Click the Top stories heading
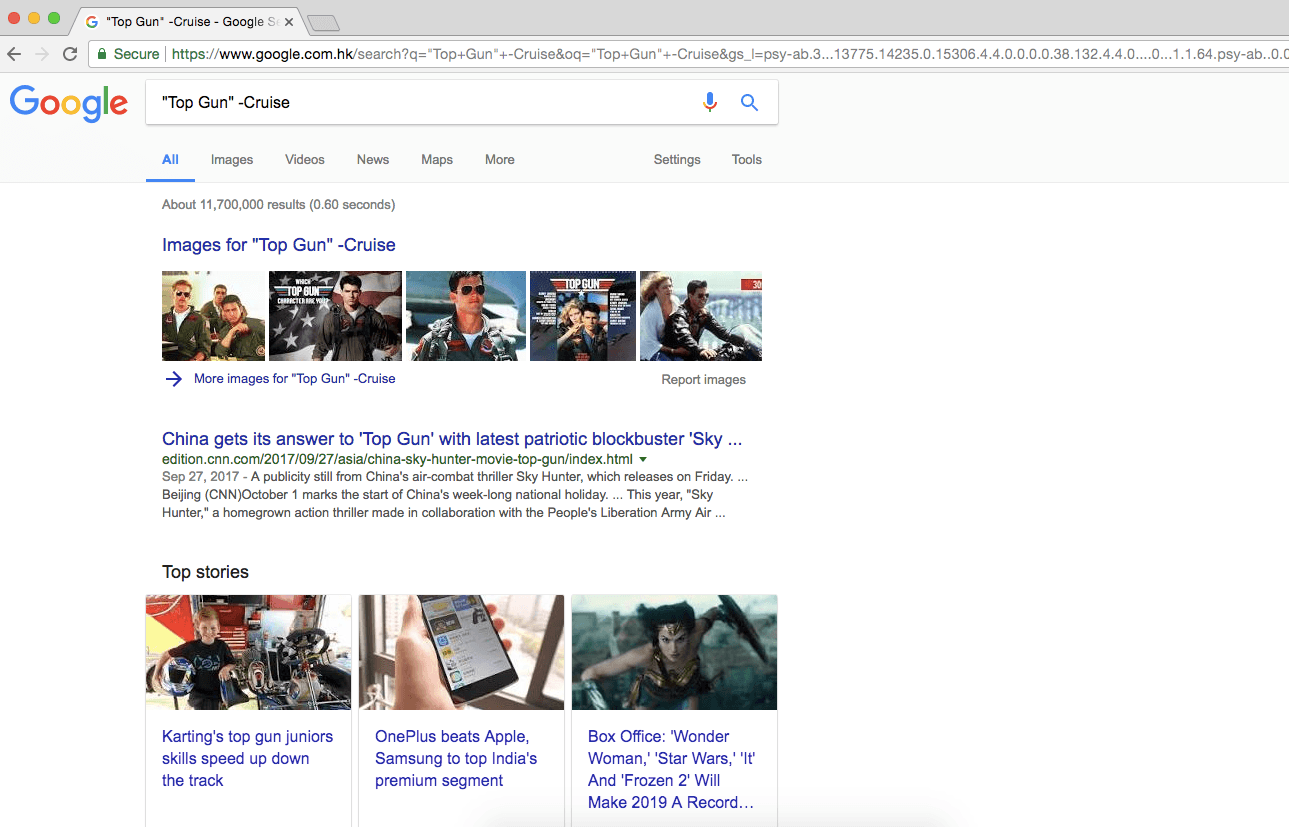Viewport: 1289px width, 827px height. point(205,572)
